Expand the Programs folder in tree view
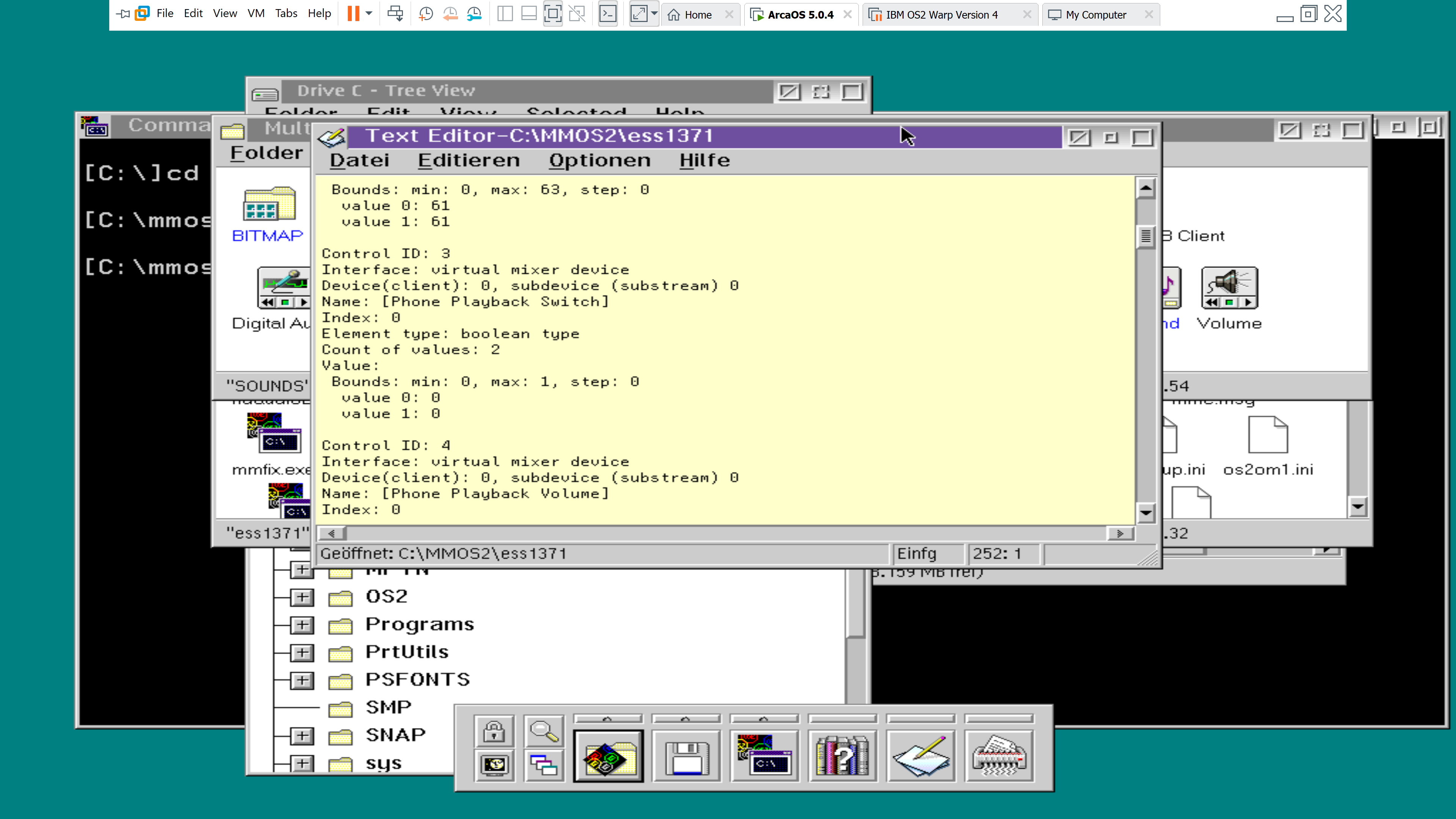Viewport: 1456px width, 819px height. point(303,624)
